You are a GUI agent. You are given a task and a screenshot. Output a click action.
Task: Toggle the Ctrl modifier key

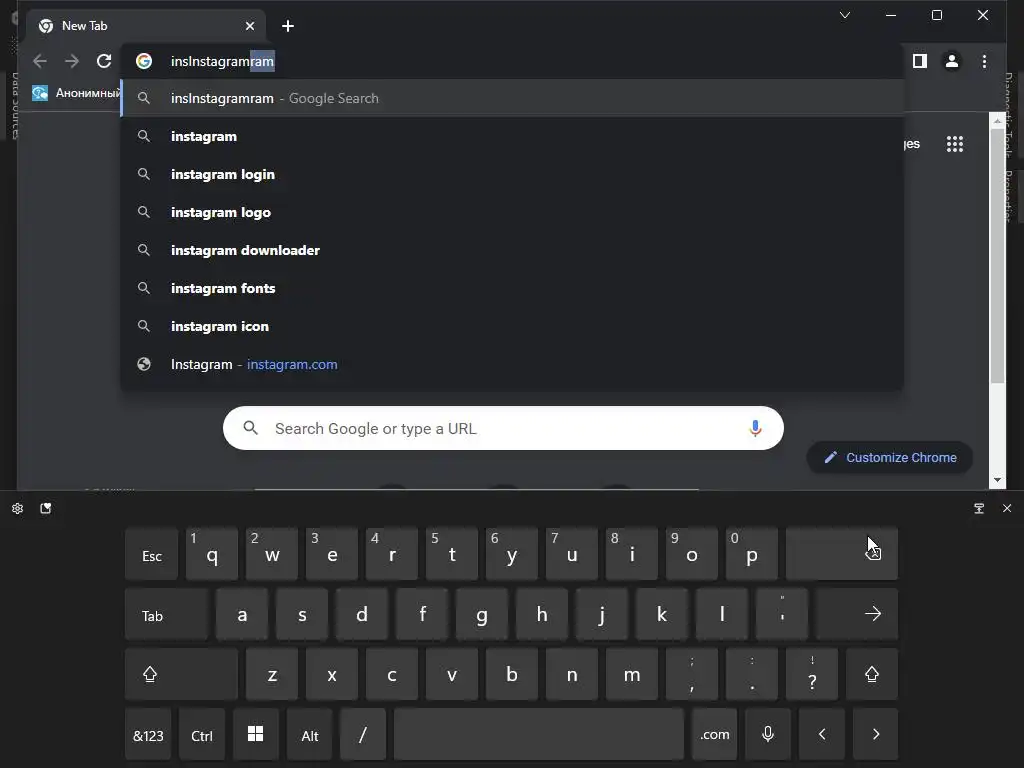click(x=202, y=734)
